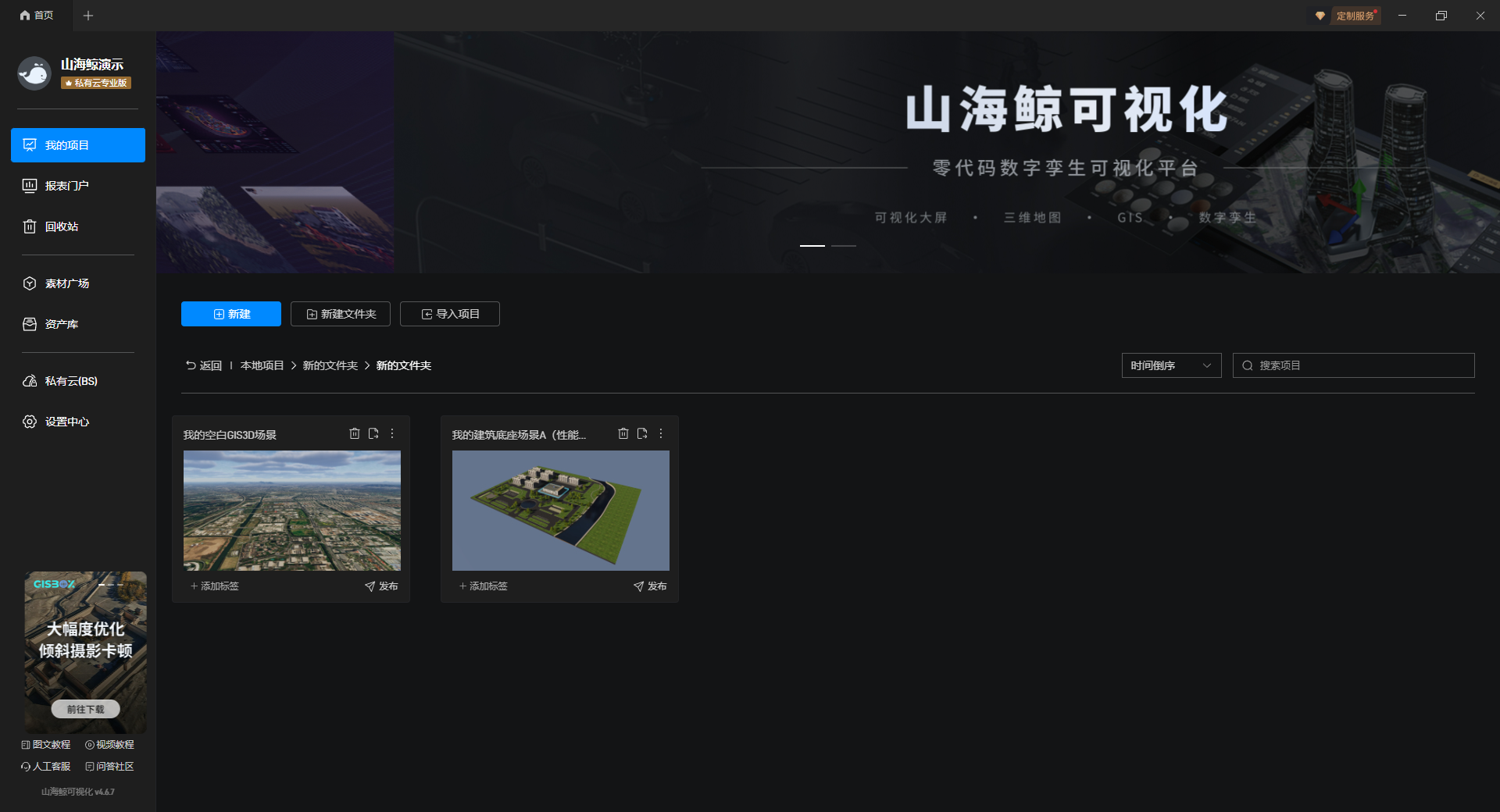Open 我的空白GIS3D场景 thumbnail
This screenshot has height=812, width=1500.
pyautogui.click(x=292, y=511)
